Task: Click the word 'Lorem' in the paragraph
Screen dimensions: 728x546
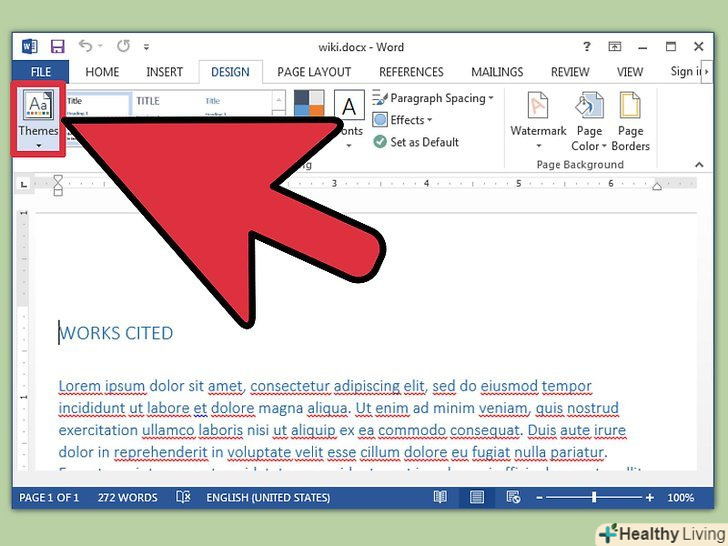Action: [x=79, y=386]
